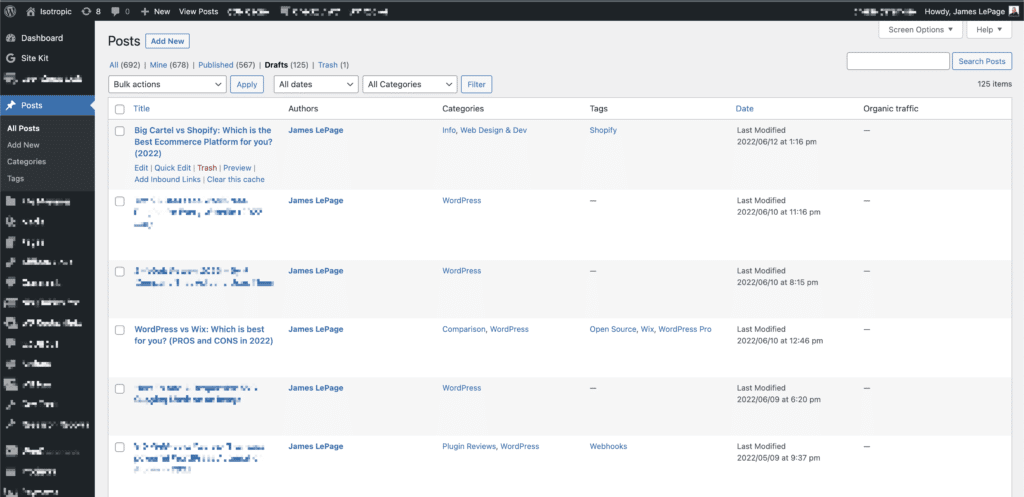
Task: Expand the Help panel
Action: [x=989, y=29]
